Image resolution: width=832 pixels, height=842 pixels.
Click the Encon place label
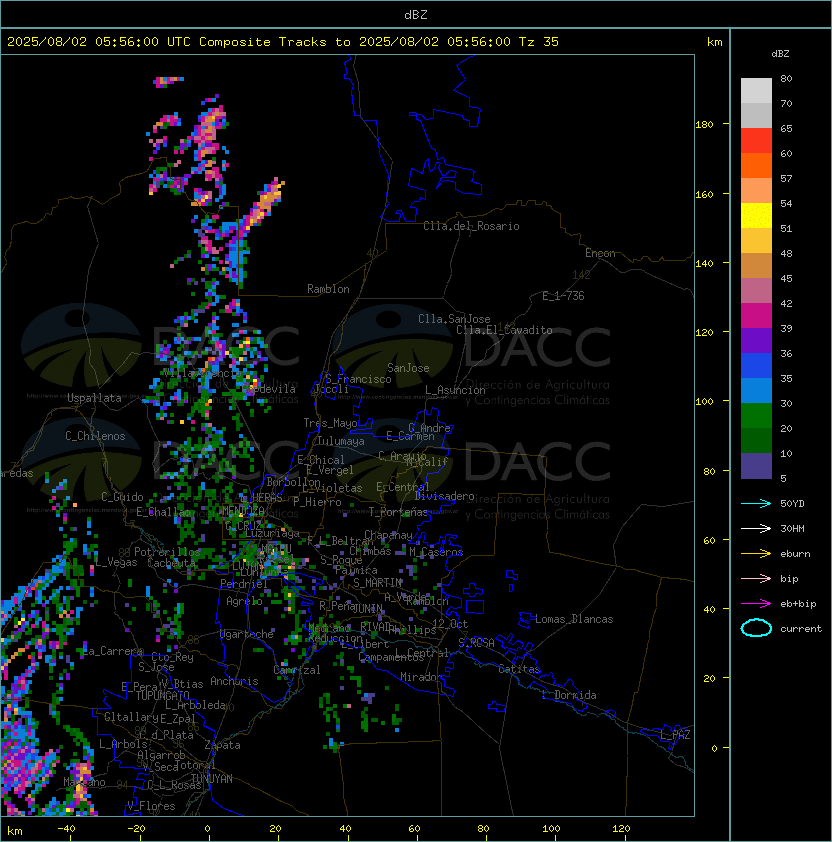point(600,253)
